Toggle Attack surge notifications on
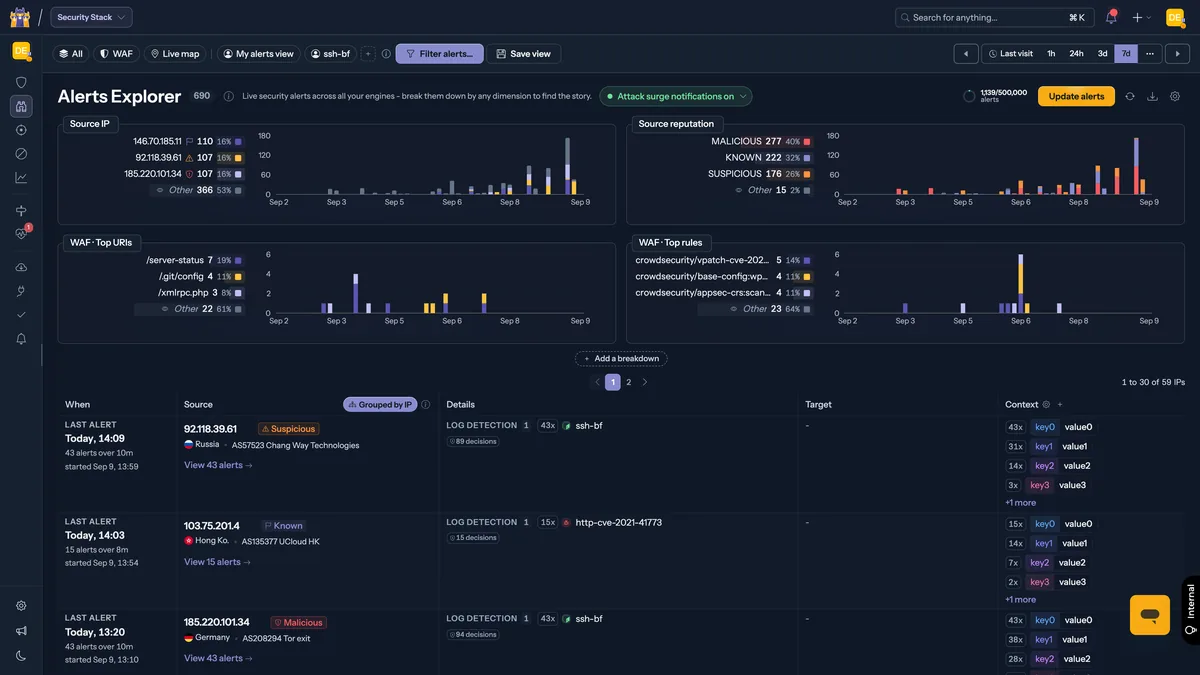Image resolution: width=1200 pixels, height=675 pixels. pos(676,97)
